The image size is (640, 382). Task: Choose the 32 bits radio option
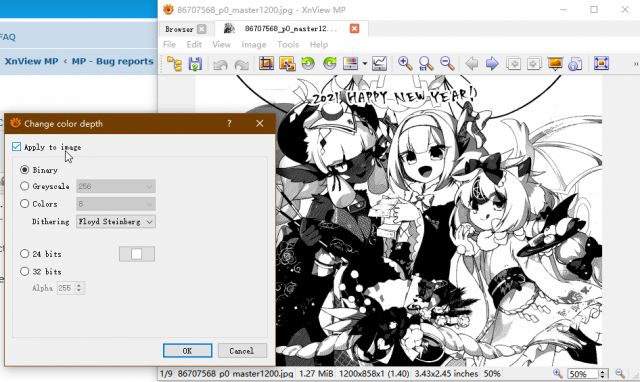pos(24,271)
